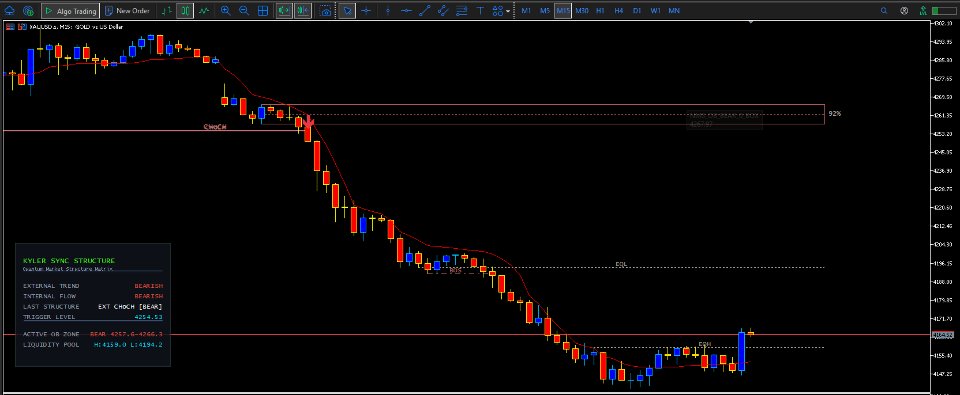Toggle chart shift from the right edge
960x395 pixels.
pyautogui.click(x=302, y=11)
